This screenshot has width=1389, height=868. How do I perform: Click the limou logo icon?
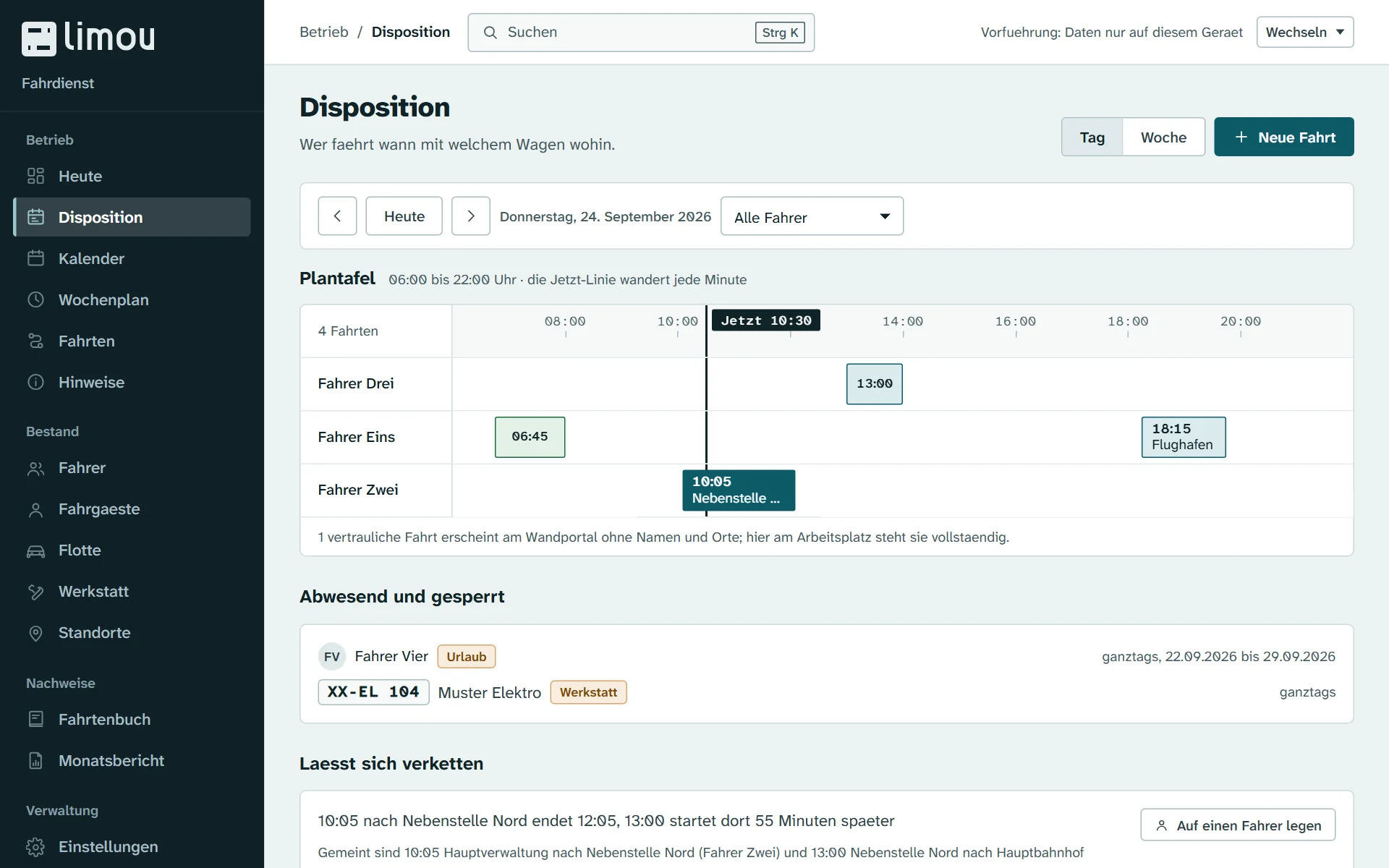point(39,38)
